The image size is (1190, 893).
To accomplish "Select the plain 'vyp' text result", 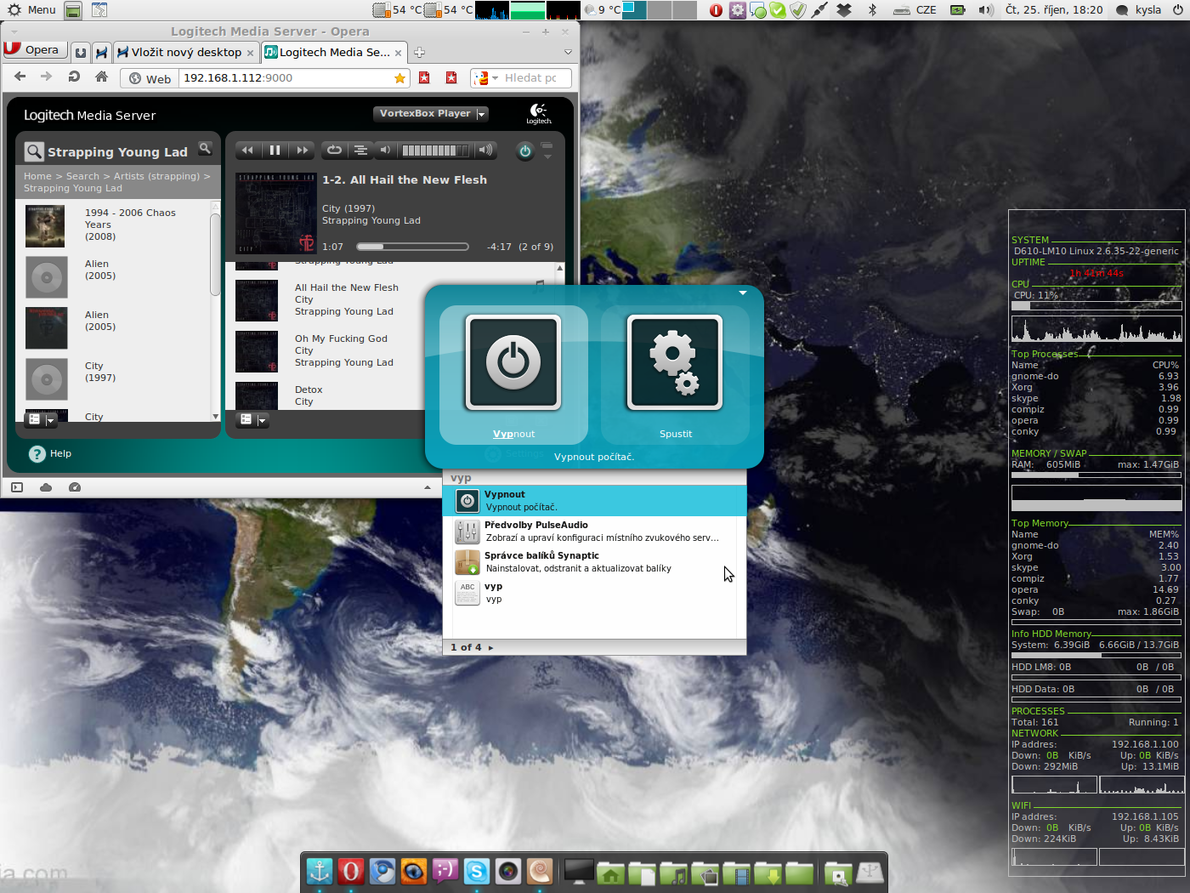I will point(594,593).
